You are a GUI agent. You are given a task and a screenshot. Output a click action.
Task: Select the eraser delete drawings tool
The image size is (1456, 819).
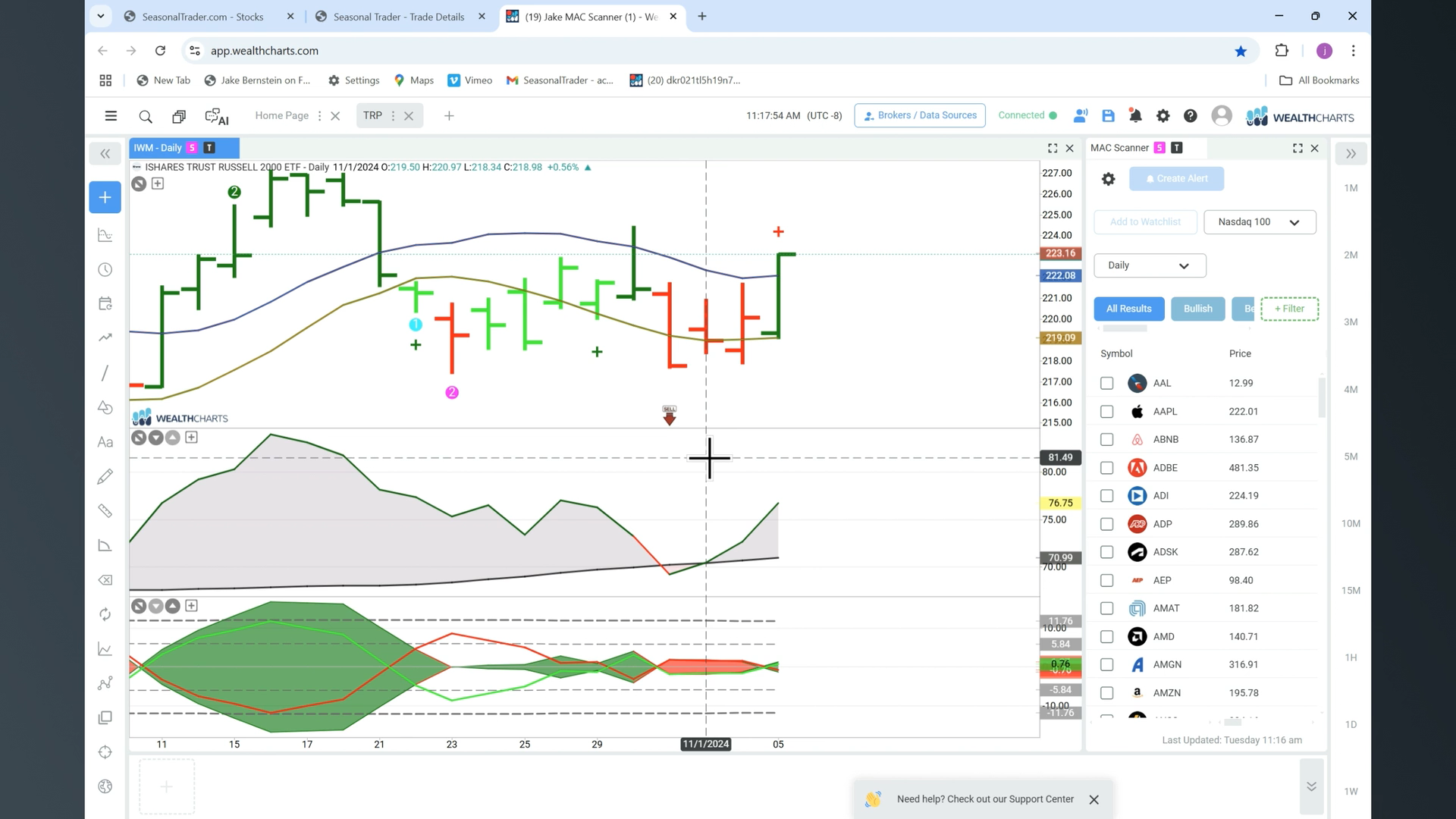click(x=105, y=580)
